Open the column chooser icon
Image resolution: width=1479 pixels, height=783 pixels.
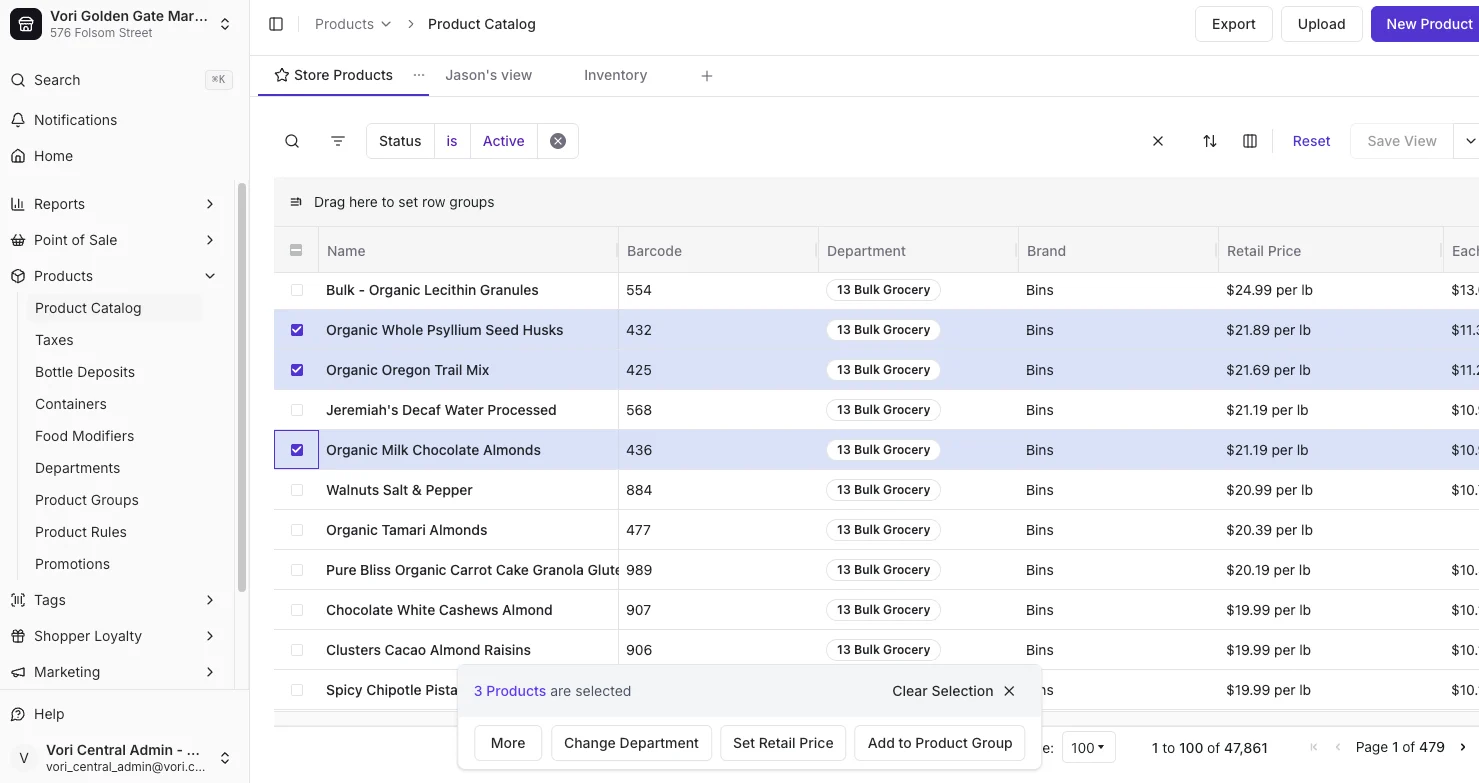[x=1250, y=141]
